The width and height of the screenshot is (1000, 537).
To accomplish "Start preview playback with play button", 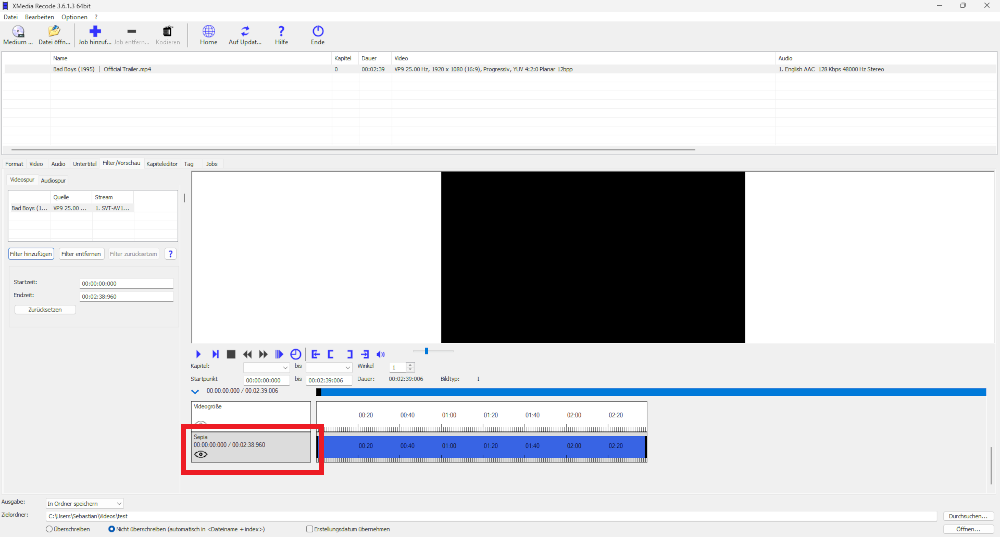I will pos(198,354).
